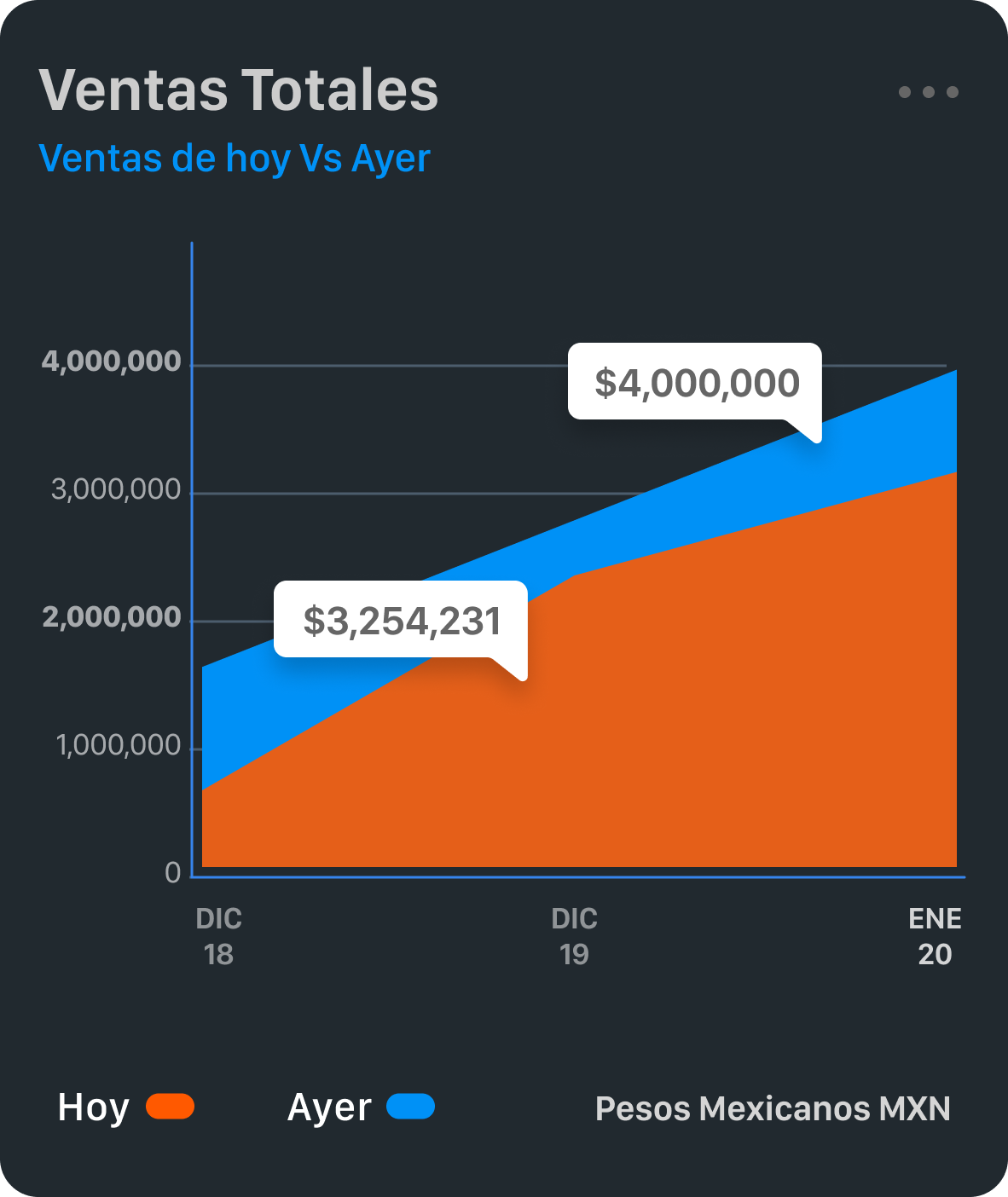Image resolution: width=1008 pixels, height=1197 pixels.
Task: Select the ENE 20 date label
Action: (935, 936)
